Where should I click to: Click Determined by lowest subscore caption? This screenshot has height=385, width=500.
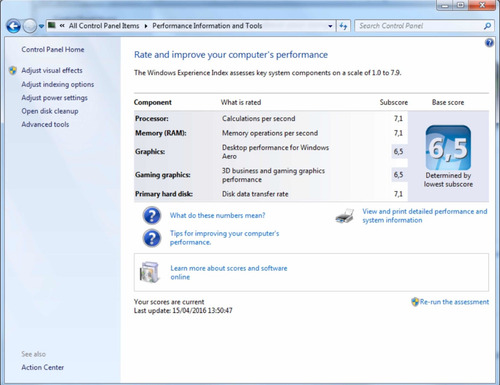448,180
